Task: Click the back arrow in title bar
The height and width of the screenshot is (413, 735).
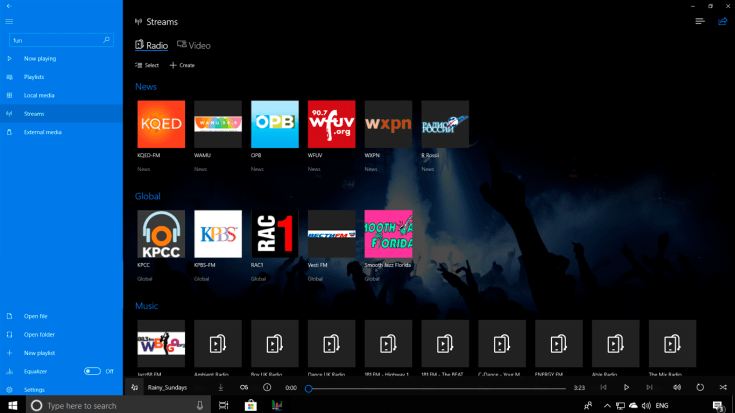Action: click(8, 6)
